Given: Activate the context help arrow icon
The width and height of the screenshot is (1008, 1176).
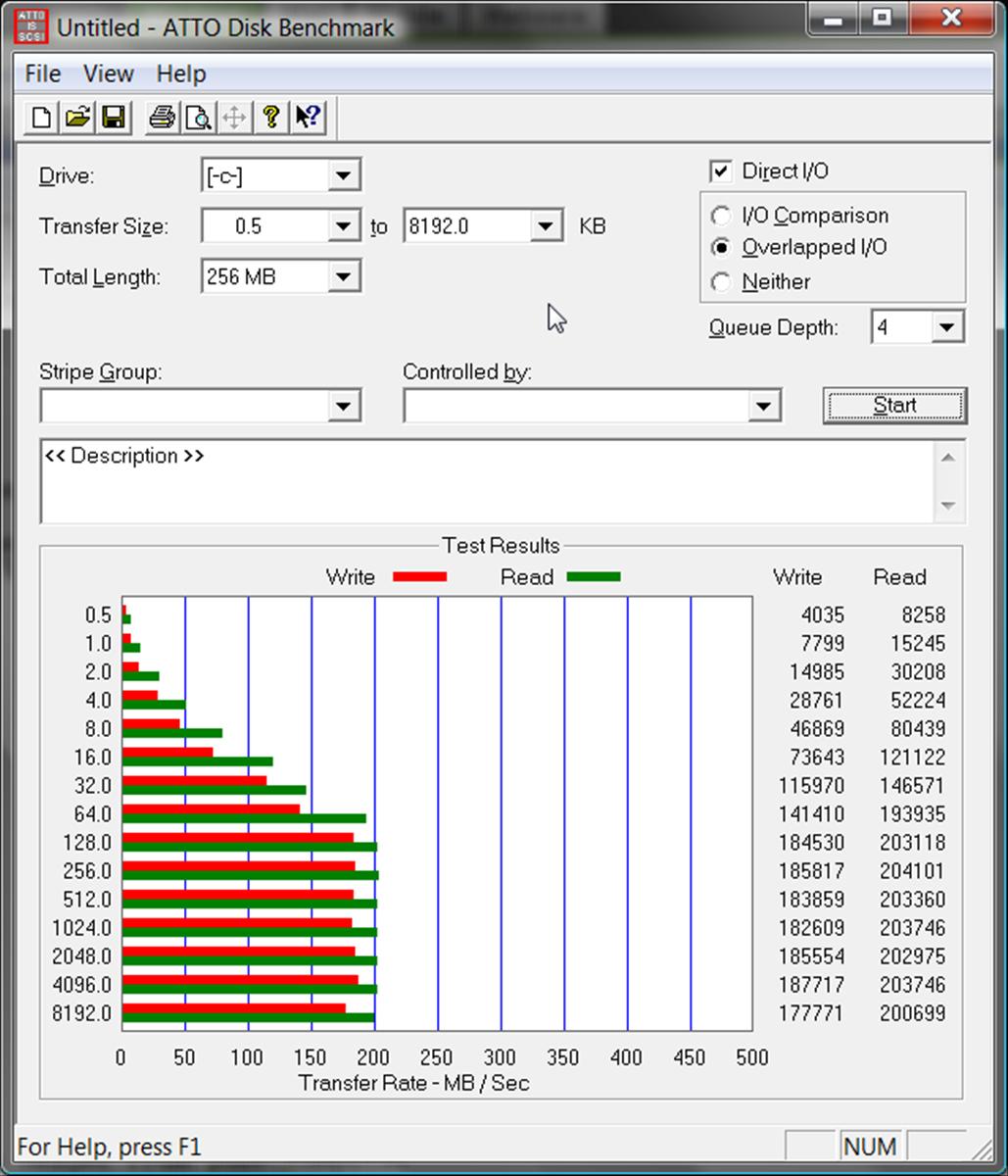Looking at the screenshot, I should coord(308,119).
